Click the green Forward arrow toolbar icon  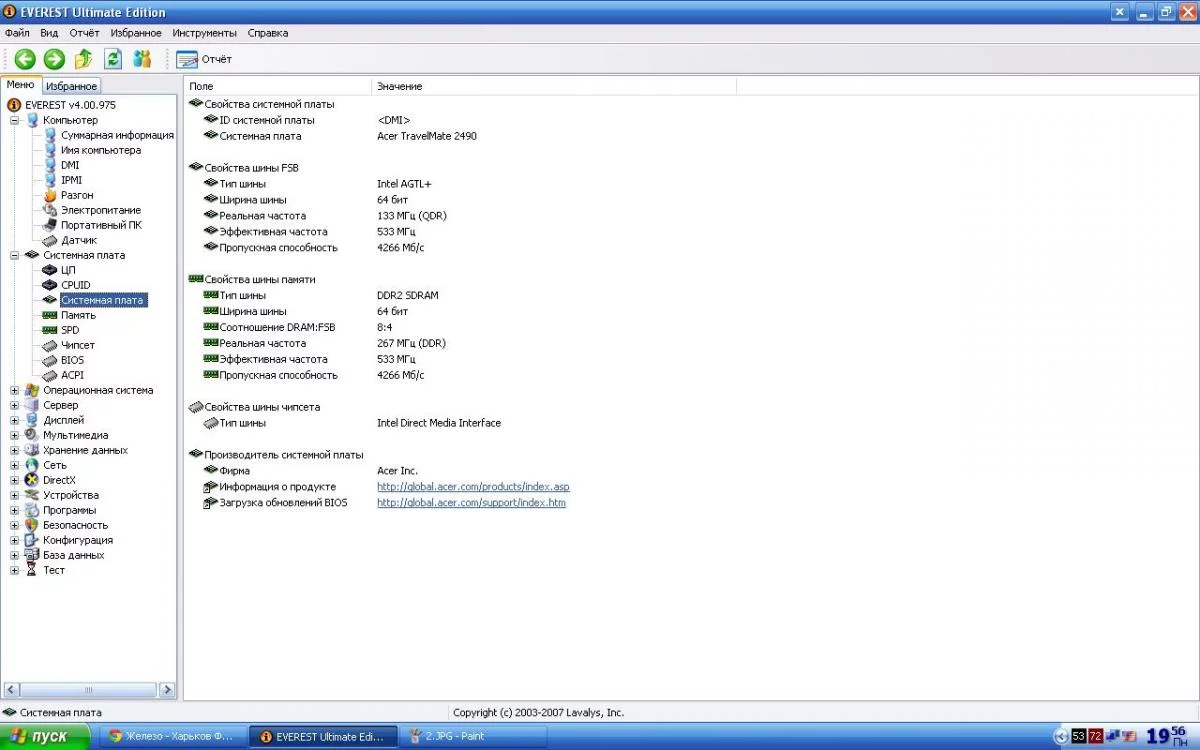coord(54,59)
